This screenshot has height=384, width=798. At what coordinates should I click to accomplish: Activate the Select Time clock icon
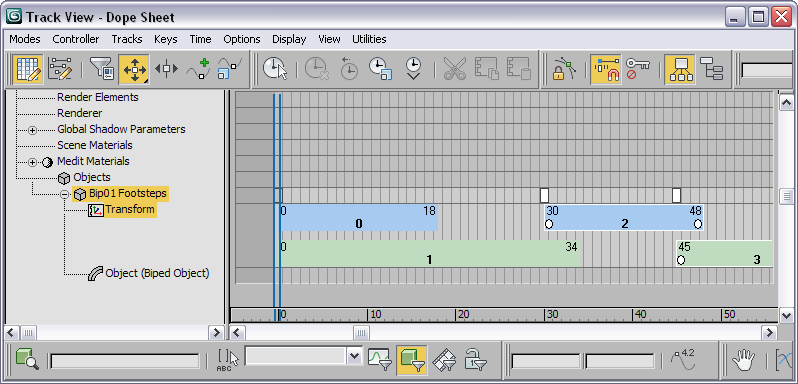(275, 69)
